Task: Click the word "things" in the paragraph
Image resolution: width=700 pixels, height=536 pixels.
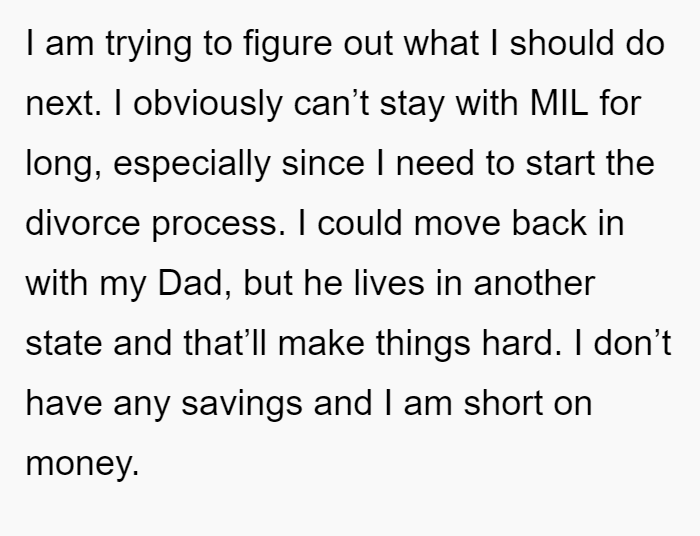Action: [x=423, y=345]
